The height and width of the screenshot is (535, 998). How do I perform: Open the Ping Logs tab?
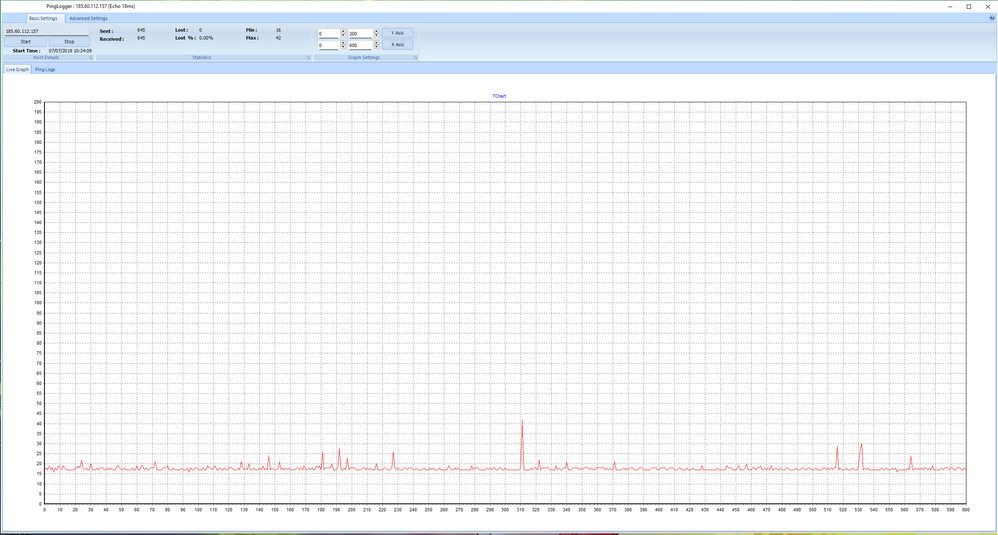(46, 69)
